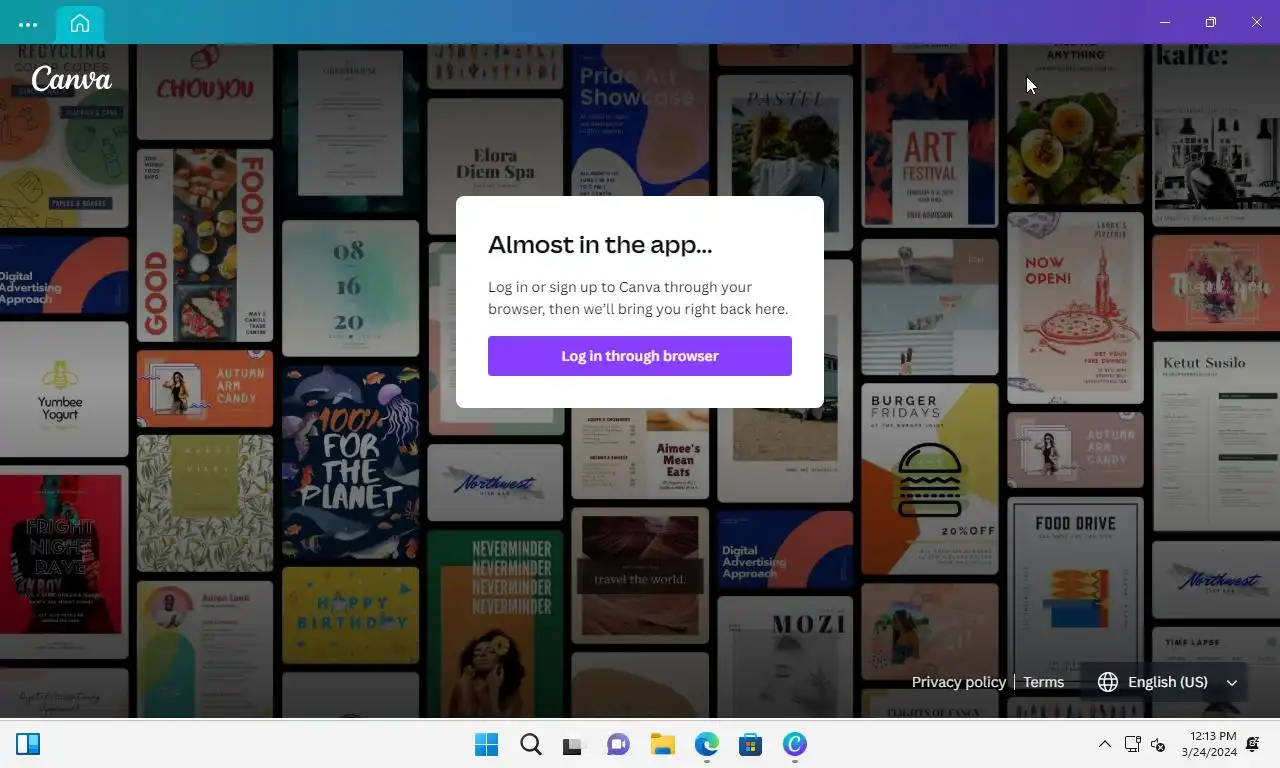Screen dimensions: 1280x768
Task: Click the MOZI design thumbnail
Action: click(x=785, y=657)
